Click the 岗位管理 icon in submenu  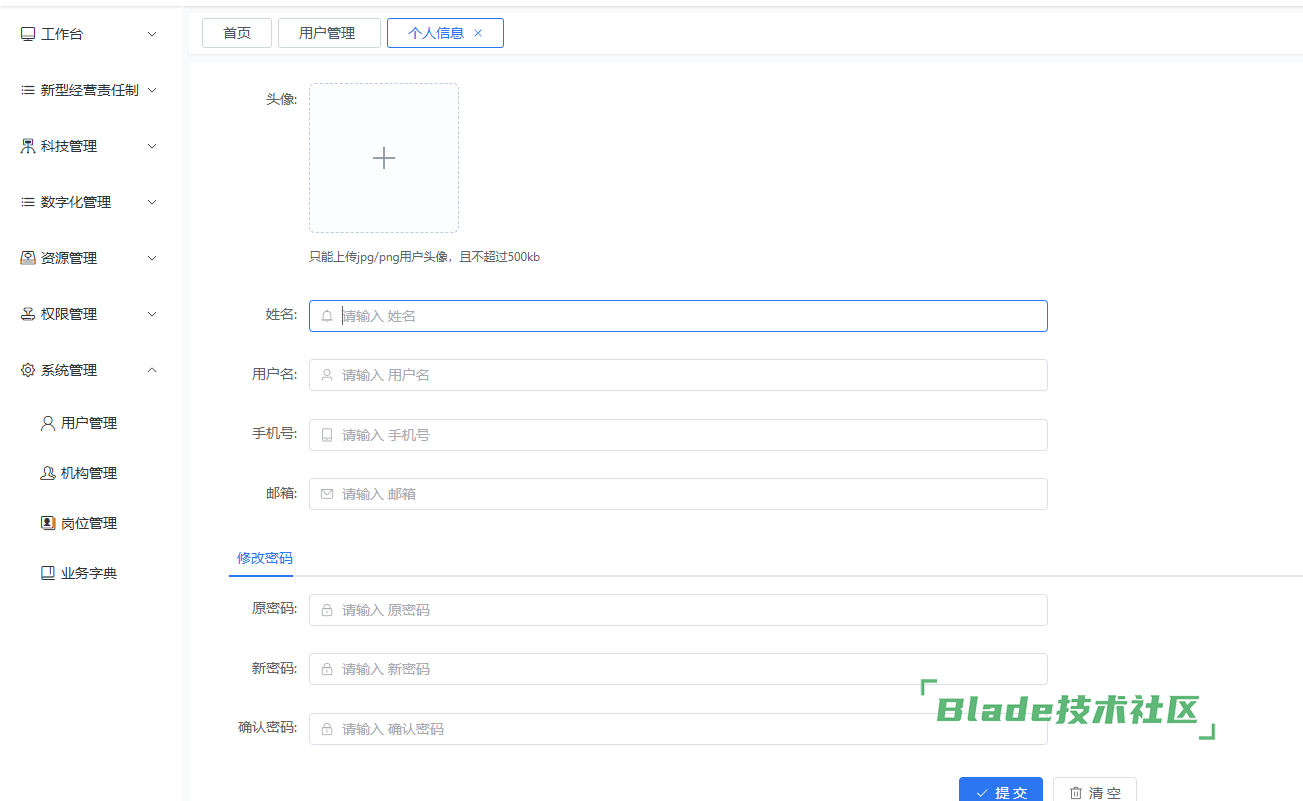coord(48,523)
